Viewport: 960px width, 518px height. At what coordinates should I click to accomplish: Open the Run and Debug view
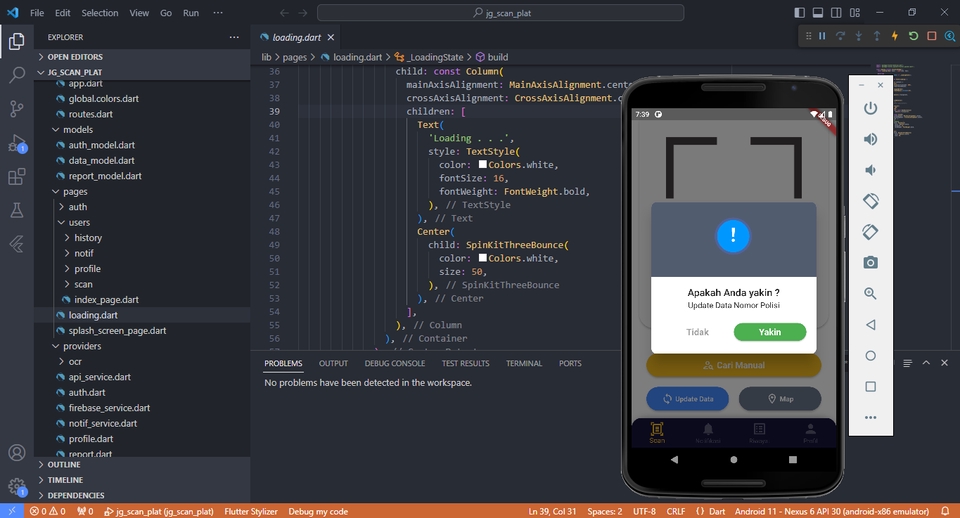pyautogui.click(x=17, y=143)
